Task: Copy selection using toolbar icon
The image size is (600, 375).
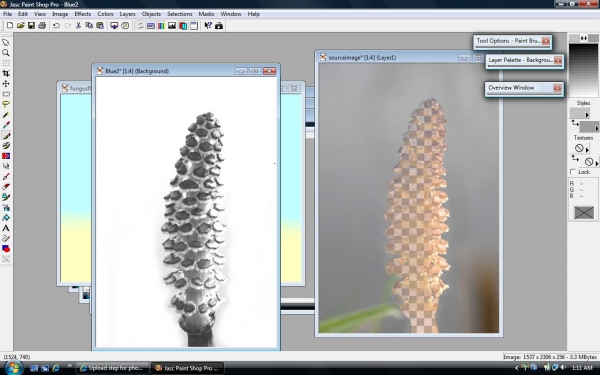Action: pyautogui.click(x=89, y=26)
